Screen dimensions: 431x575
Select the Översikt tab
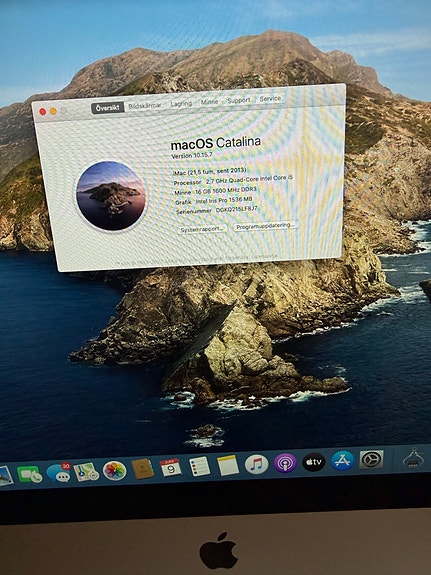107,108
